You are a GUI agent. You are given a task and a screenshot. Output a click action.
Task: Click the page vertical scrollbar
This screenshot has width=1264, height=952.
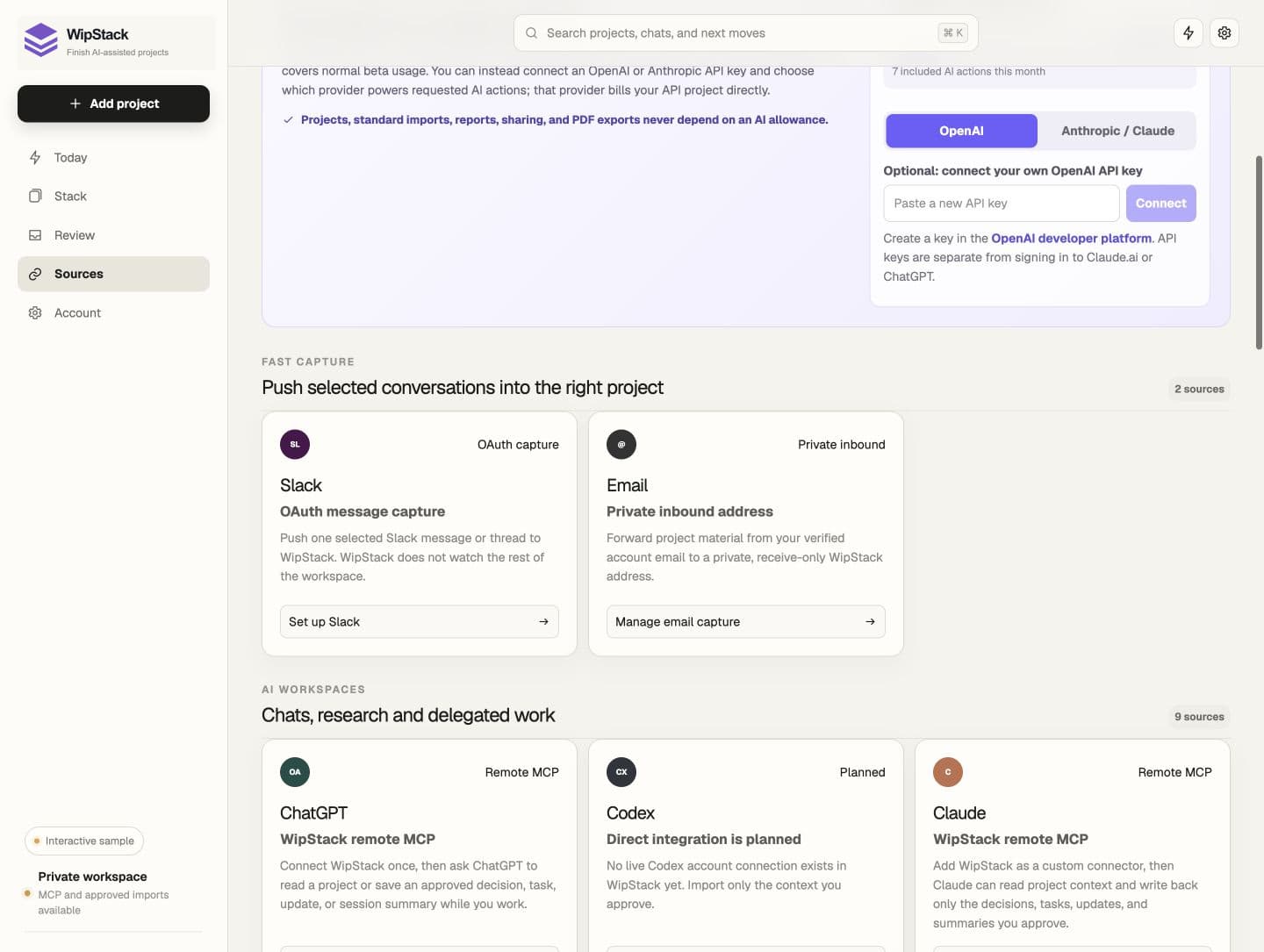click(x=1259, y=253)
